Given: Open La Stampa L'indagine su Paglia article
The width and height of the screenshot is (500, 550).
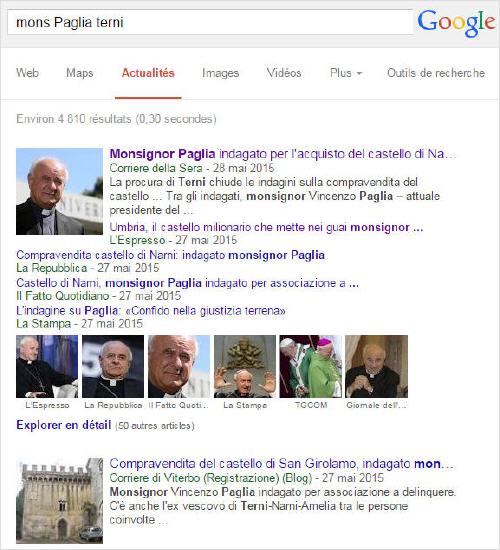Looking at the screenshot, I should tap(151, 310).
